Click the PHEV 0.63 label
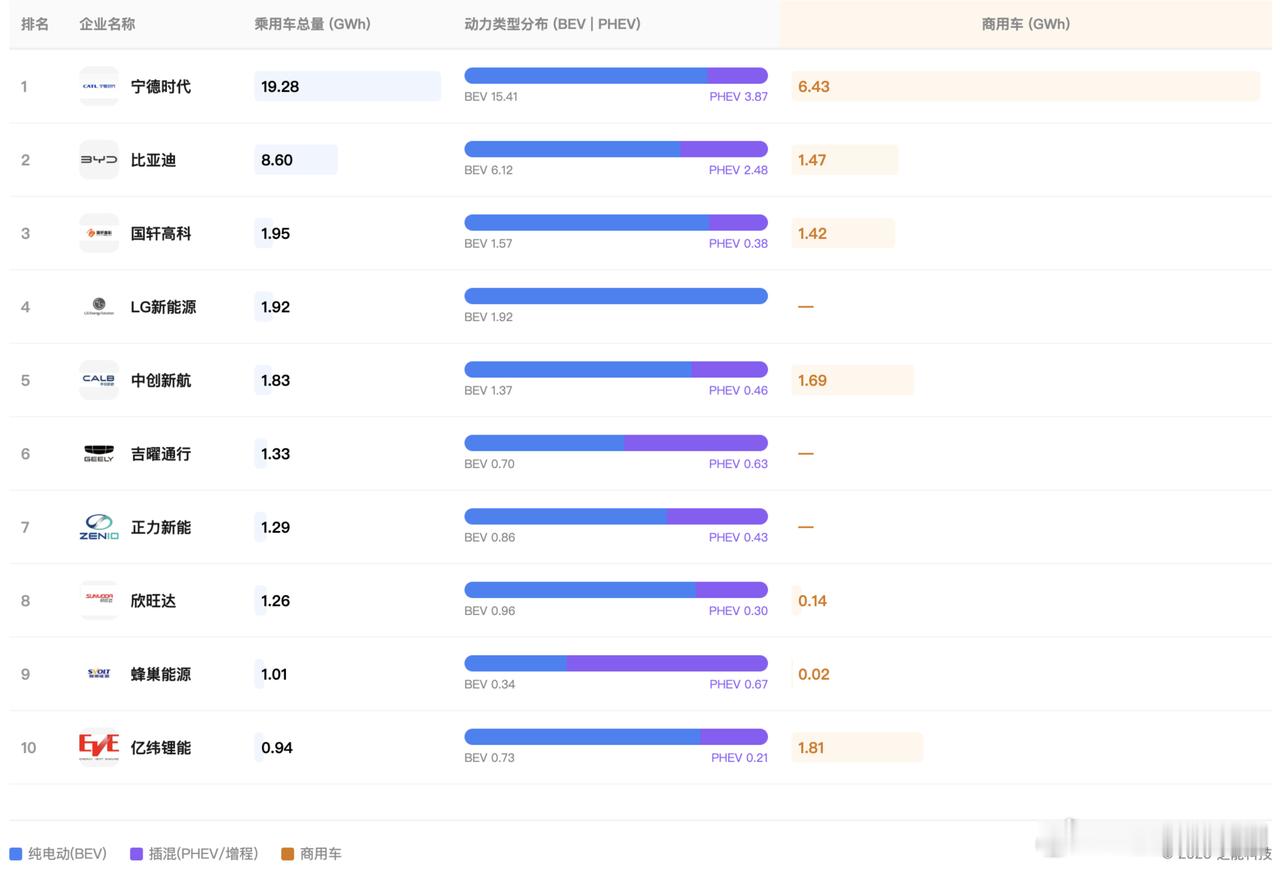The image size is (1280, 870). 739,464
